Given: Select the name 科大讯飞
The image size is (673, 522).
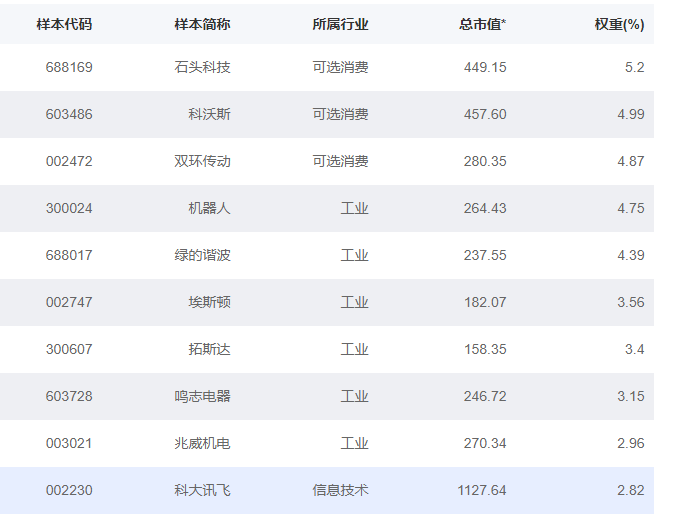Looking at the screenshot, I should click(203, 490).
